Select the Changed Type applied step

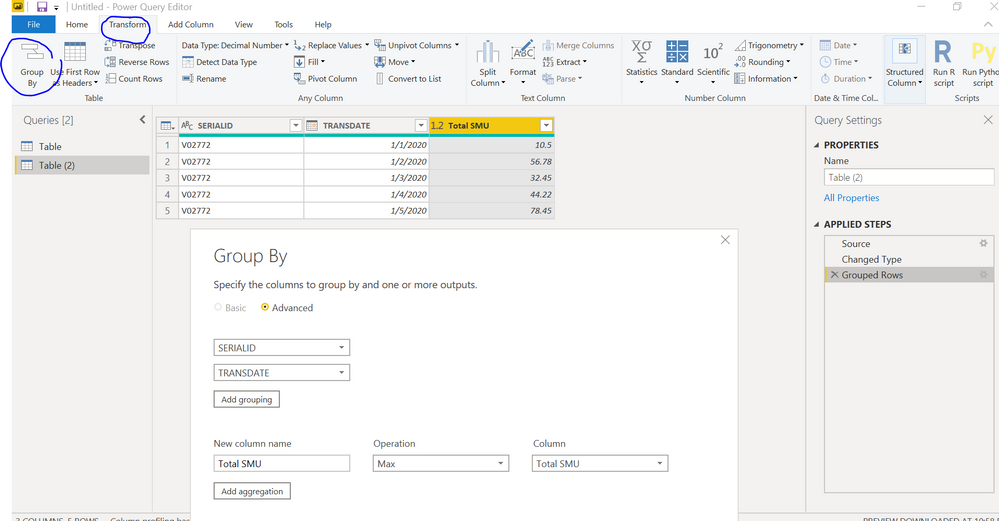tap(909, 259)
